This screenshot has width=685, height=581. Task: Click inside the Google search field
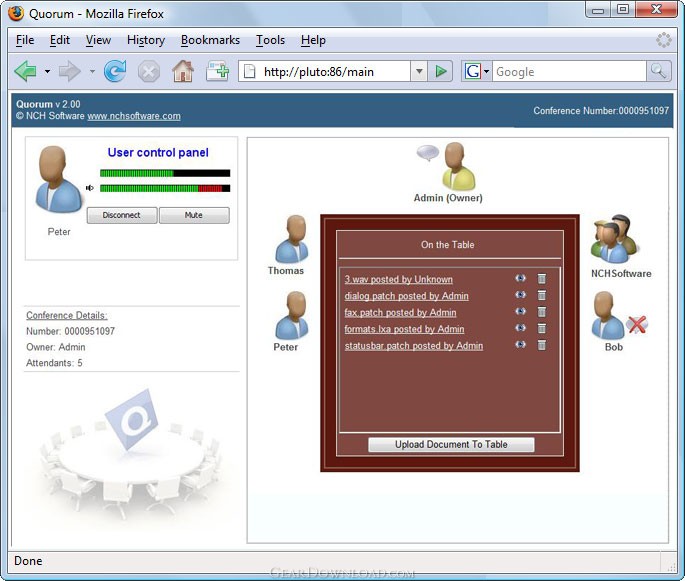[568, 72]
